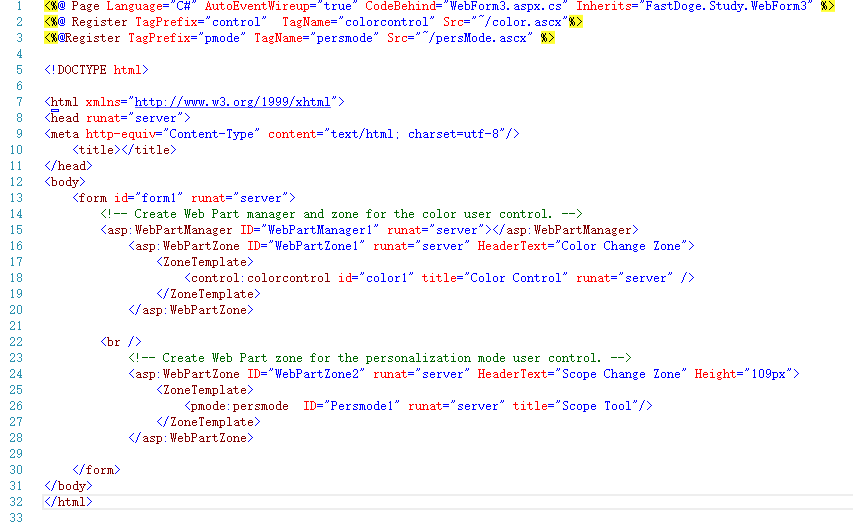Click the WebPartZone2 ID attribute
Viewport: 853px width, 525px height.
click(x=306, y=374)
